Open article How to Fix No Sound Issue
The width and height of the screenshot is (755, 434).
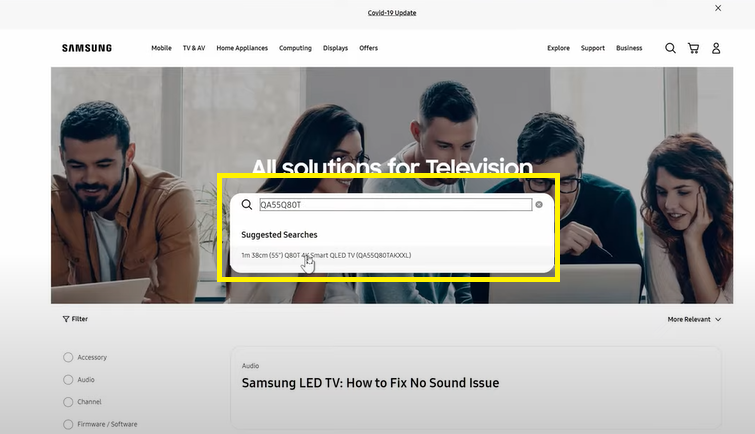click(x=370, y=383)
